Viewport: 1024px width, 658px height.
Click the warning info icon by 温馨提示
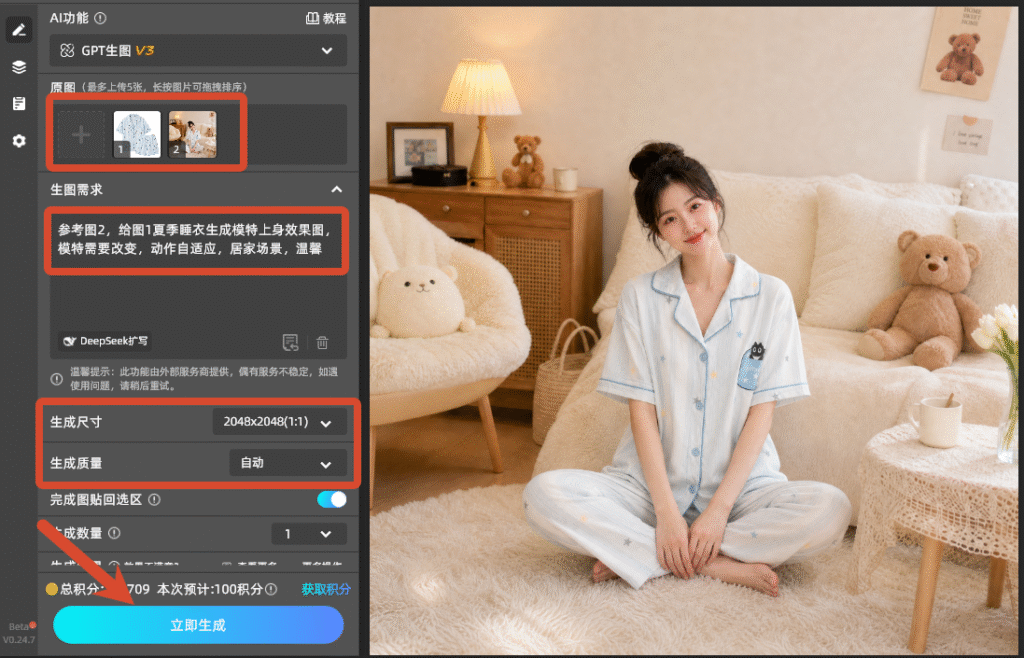click(x=57, y=379)
